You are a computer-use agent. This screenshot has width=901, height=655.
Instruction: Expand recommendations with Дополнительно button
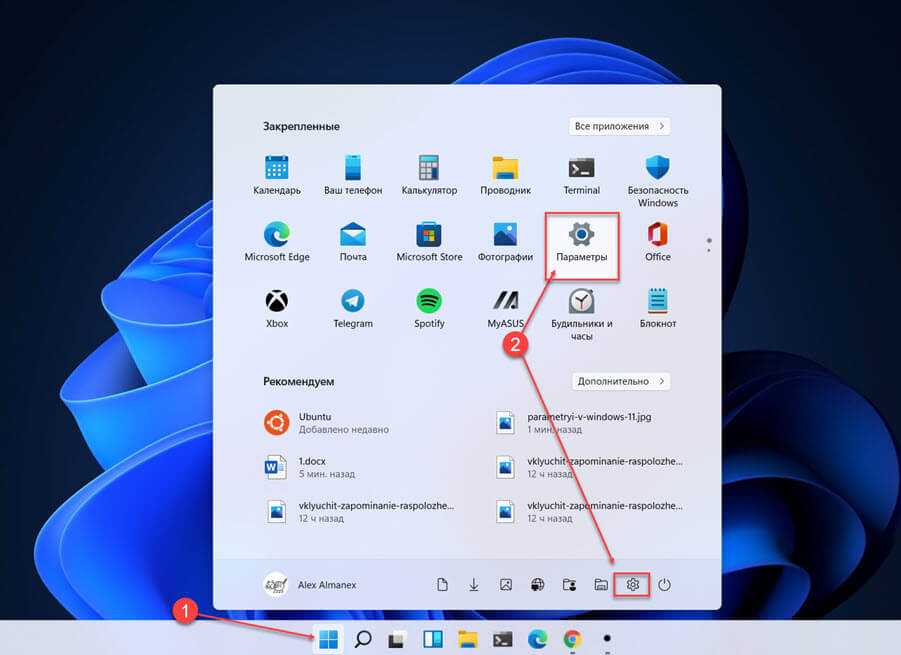click(620, 381)
